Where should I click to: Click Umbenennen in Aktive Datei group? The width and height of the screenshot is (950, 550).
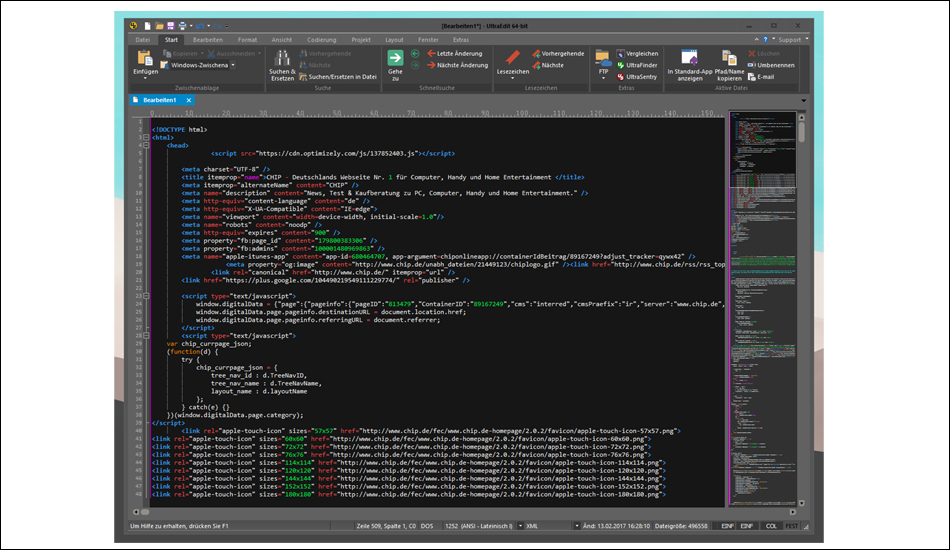(x=771, y=65)
